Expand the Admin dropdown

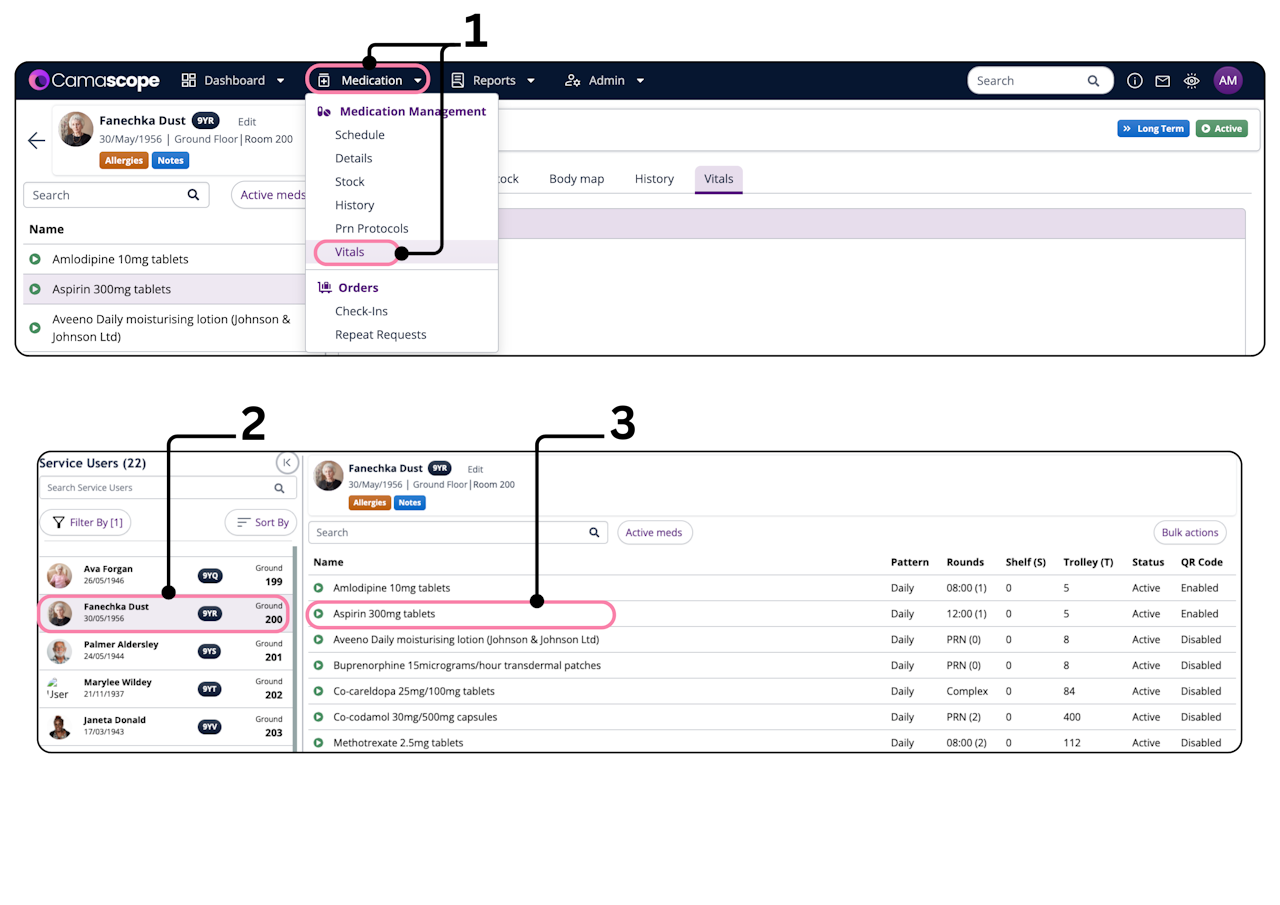pyautogui.click(x=640, y=81)
